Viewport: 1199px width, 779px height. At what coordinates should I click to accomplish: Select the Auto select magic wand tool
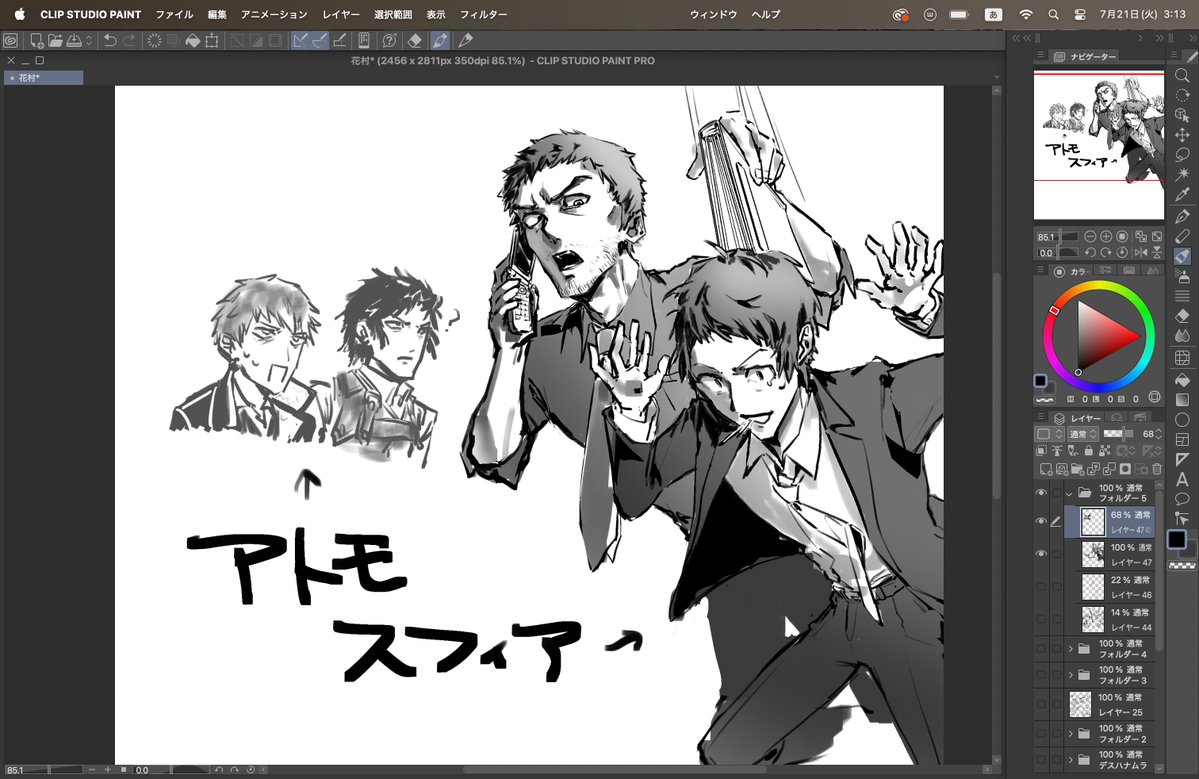coord(1182,174)
